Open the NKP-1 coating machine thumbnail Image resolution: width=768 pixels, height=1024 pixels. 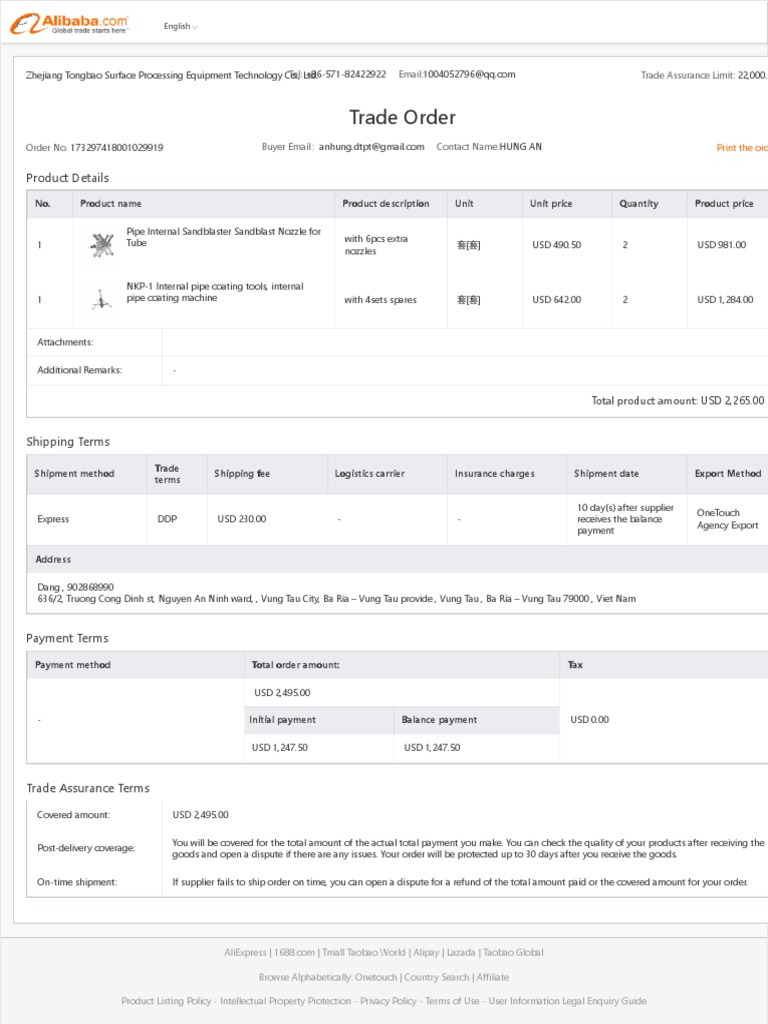coord(101,299)
